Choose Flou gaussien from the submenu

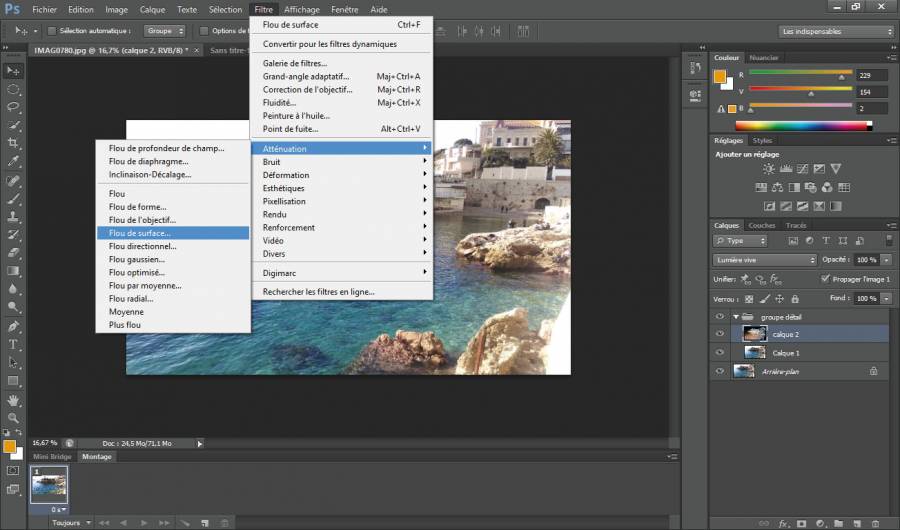coord(136,259)
